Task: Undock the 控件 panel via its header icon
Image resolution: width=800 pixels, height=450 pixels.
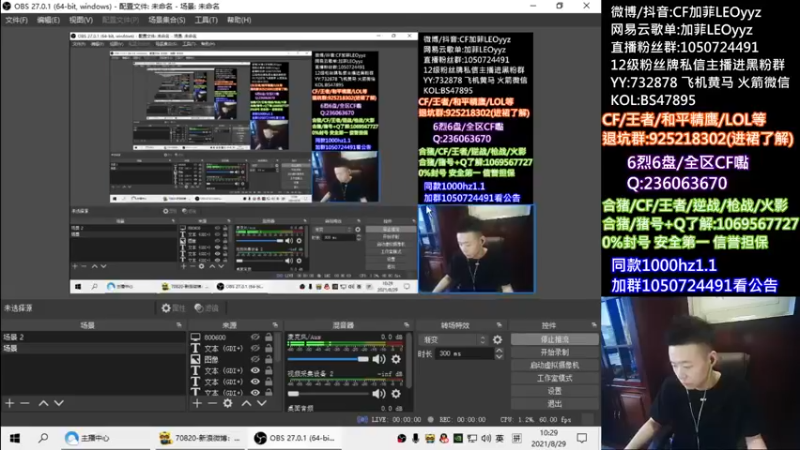Action: 593,324
